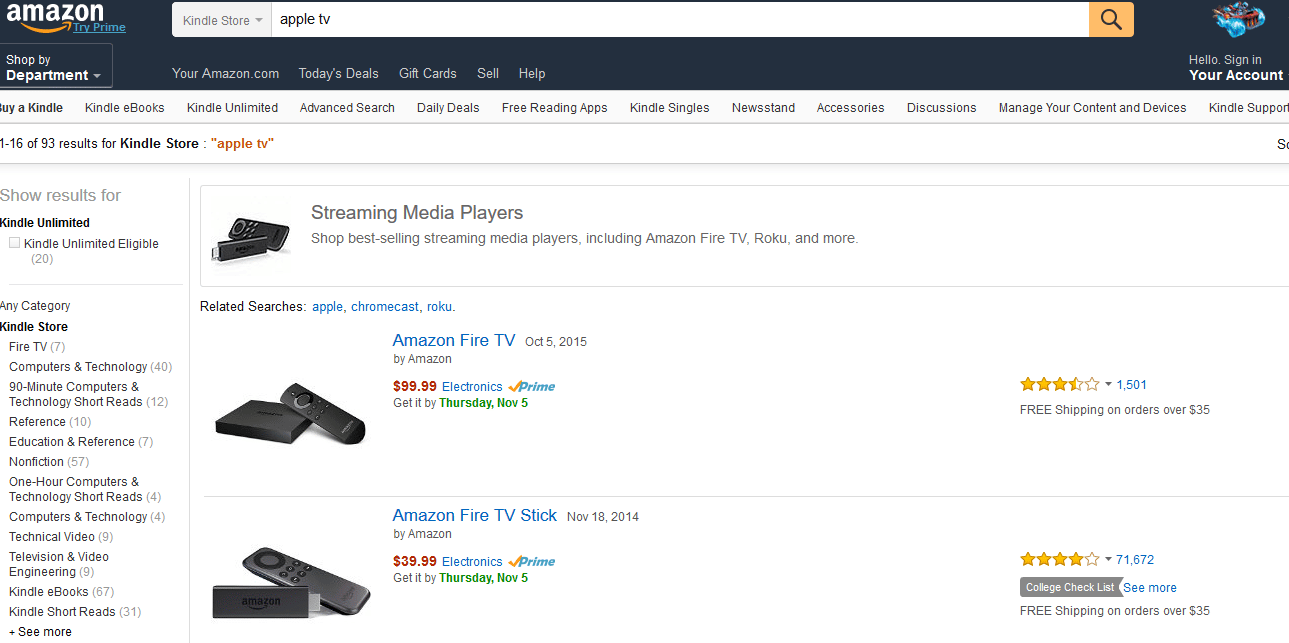The image size is (1289, 643).
Task: Expand See more categories in sidebar
Action: [x=41, y=632]
